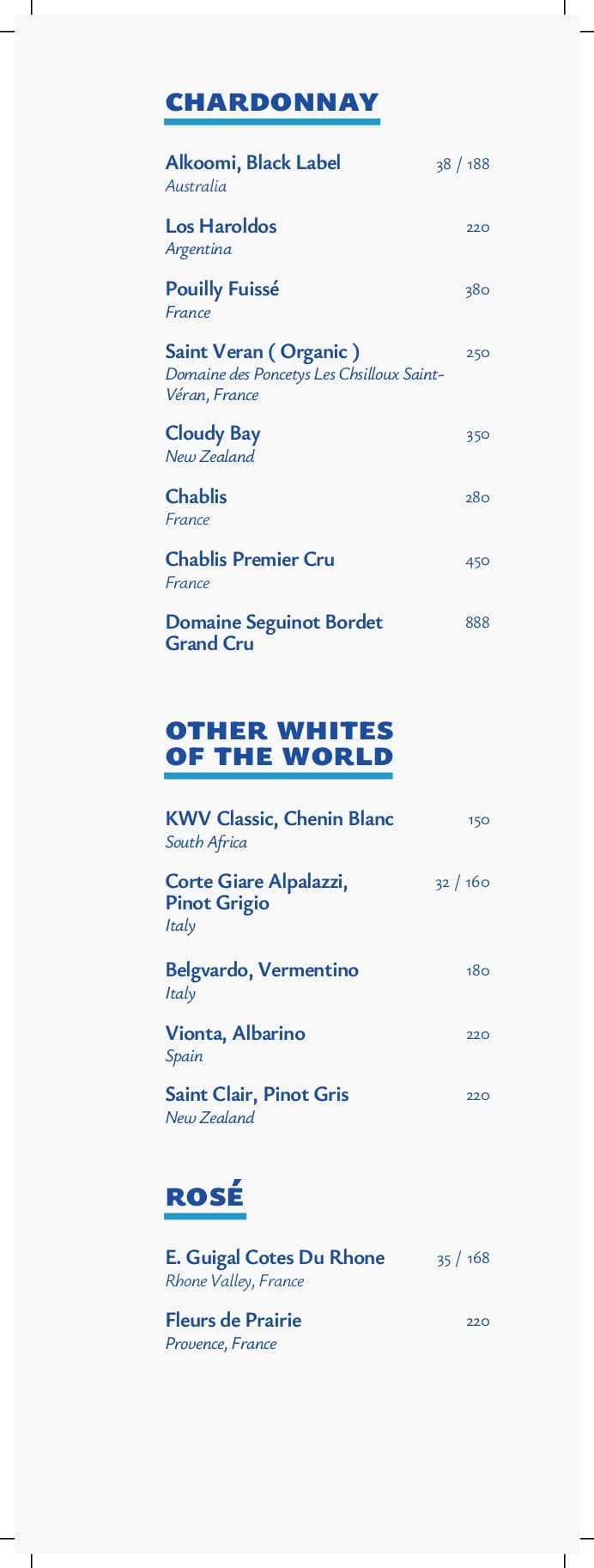The height and width of the screenshot is (1568, 594).
Task: Click Chablis Premier Cru item
Action: tap(249, 559)
